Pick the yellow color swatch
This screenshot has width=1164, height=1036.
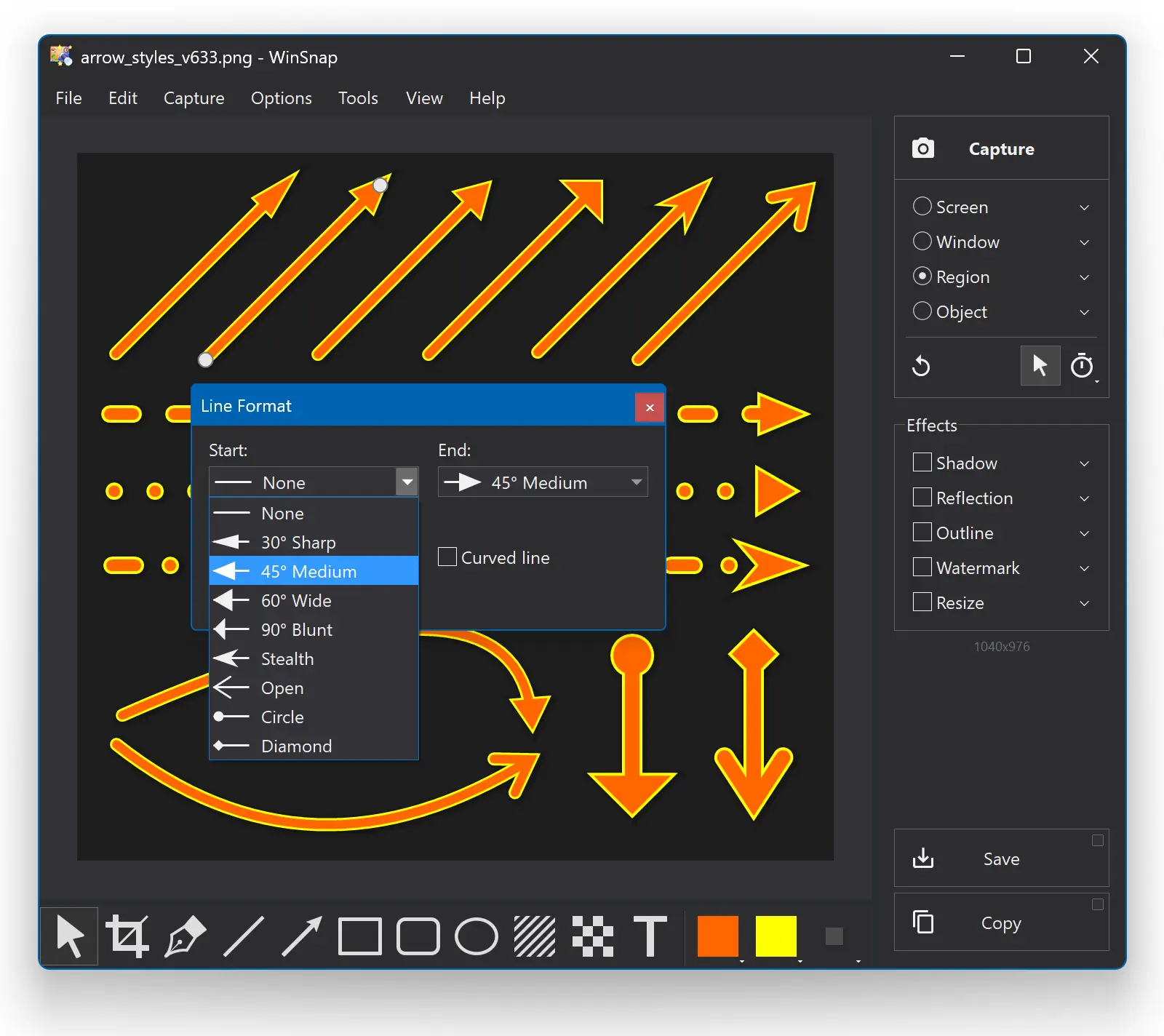click(x=776, y=936)
